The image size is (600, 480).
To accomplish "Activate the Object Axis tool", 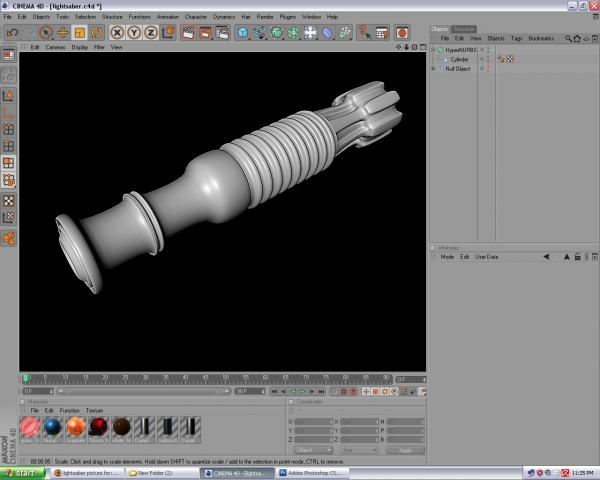I will [x=8, y=113].
